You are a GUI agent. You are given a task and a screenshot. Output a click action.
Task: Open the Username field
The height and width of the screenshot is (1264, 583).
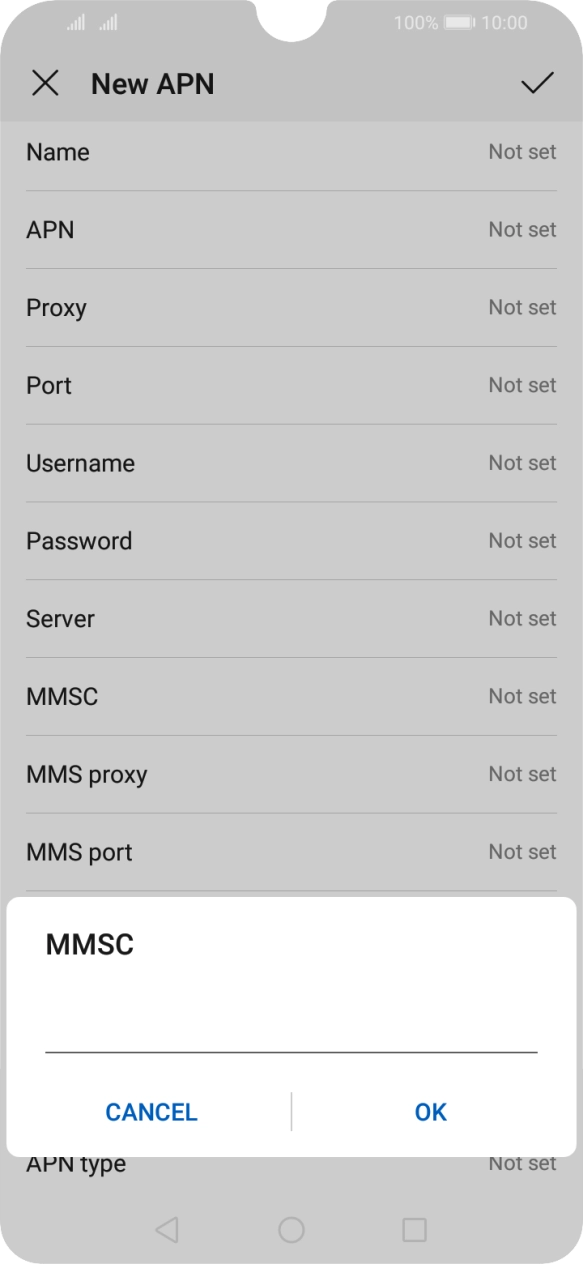click(291, 463)
